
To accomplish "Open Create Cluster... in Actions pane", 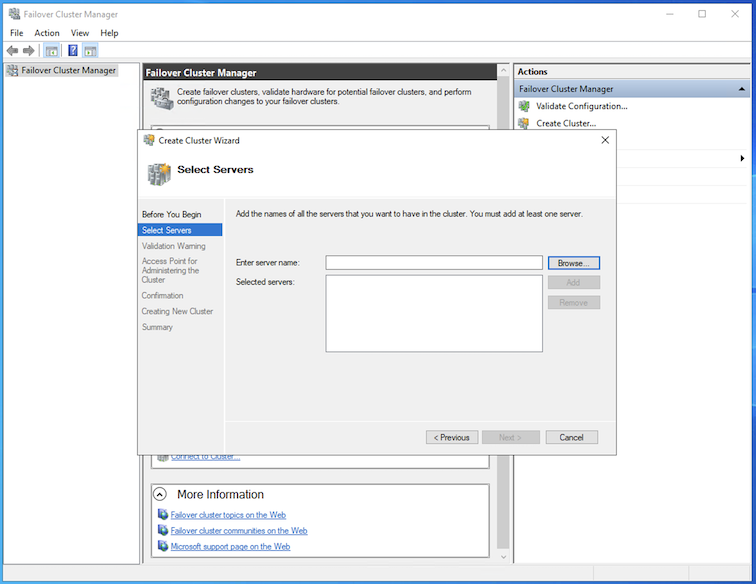I will [566, 123].
